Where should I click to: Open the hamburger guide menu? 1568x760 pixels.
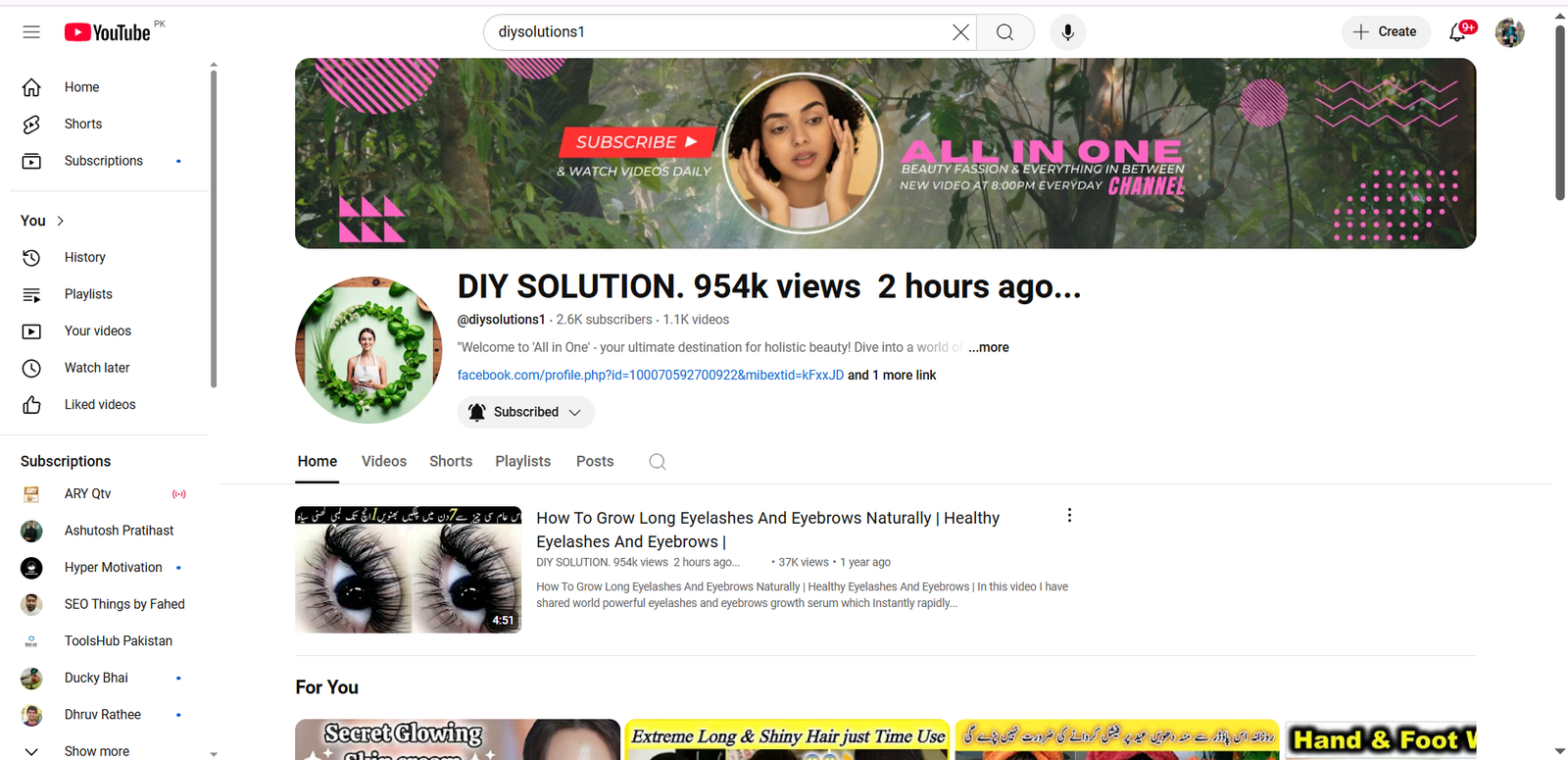[x=31, y=32]
